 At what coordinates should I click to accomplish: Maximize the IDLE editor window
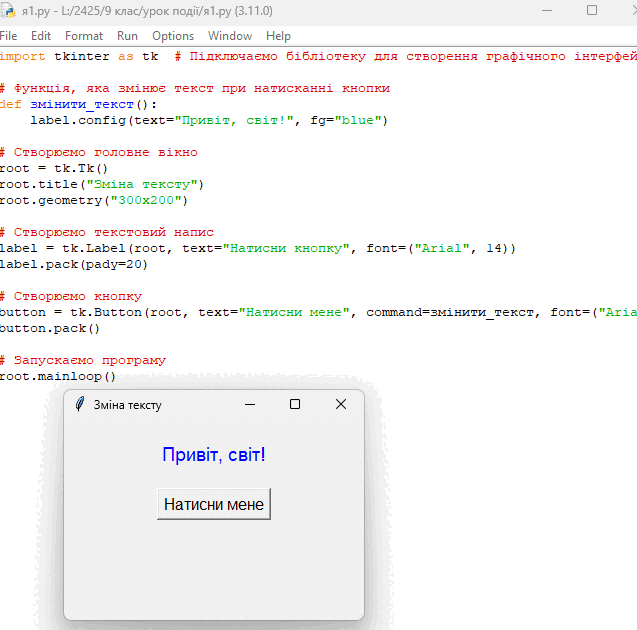[x=592, y=11]
